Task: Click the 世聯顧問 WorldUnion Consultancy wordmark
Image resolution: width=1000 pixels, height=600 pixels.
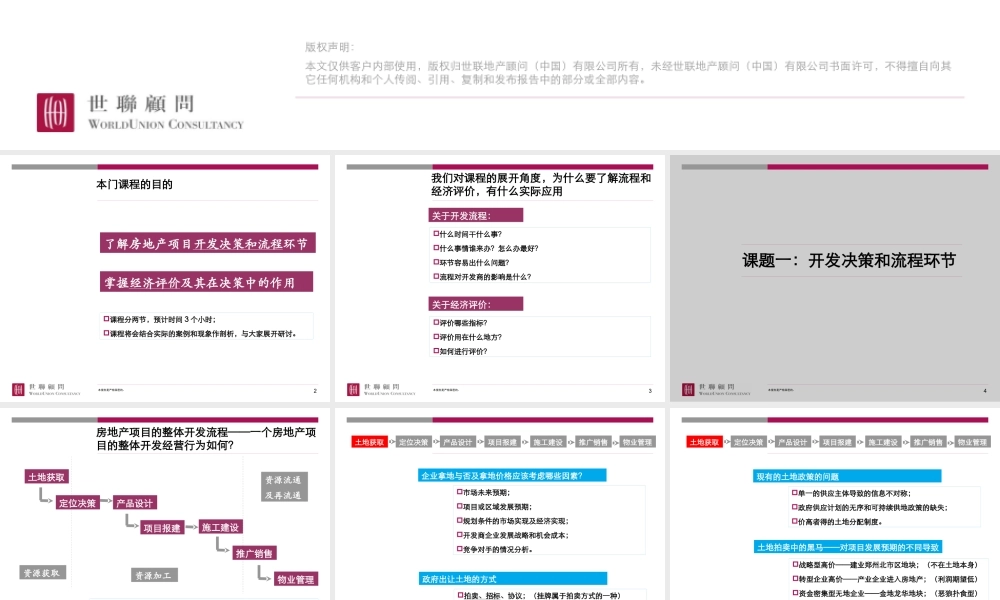Action: coord(166,112)
